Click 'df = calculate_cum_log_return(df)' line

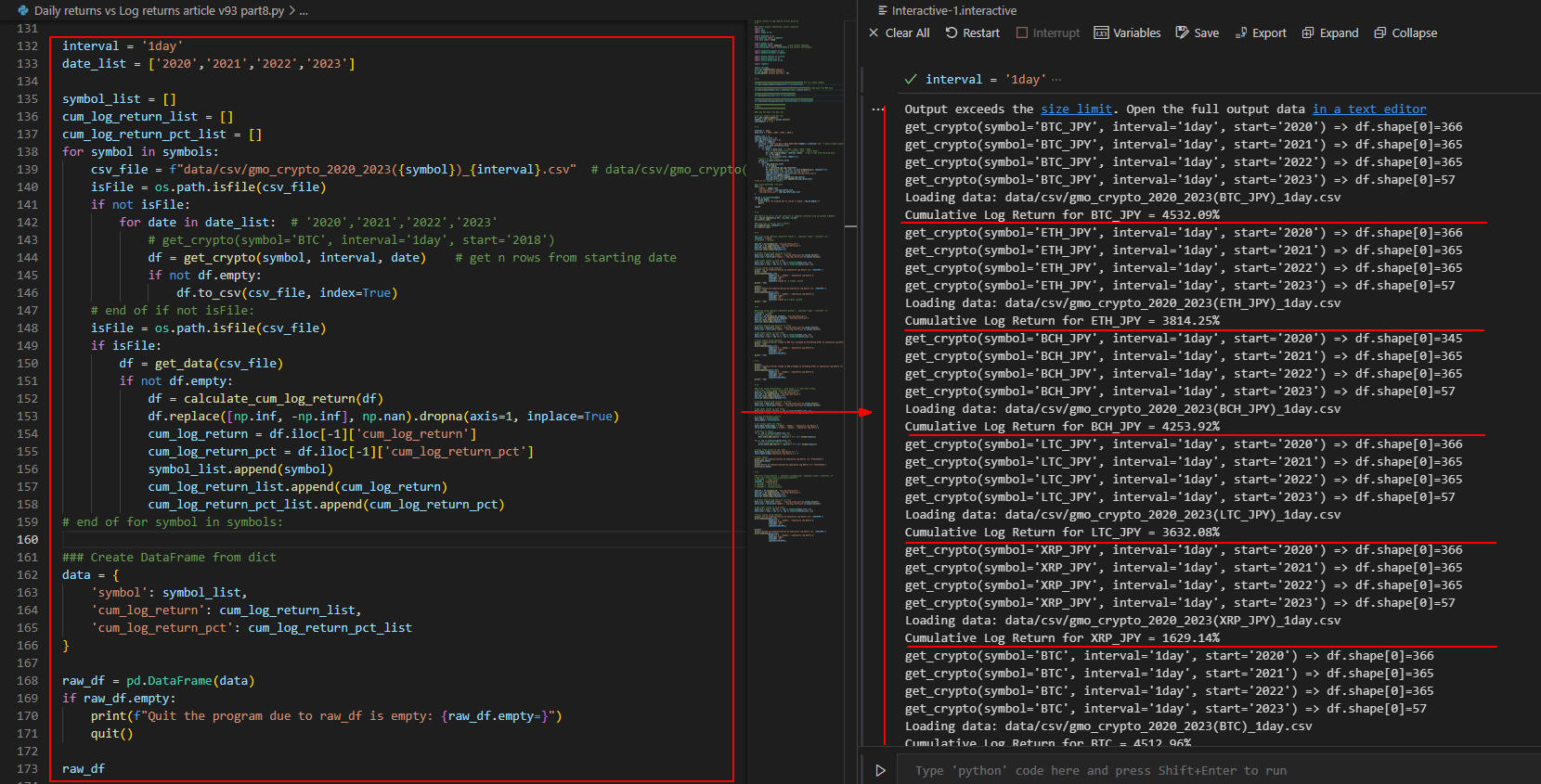(265, 398)
